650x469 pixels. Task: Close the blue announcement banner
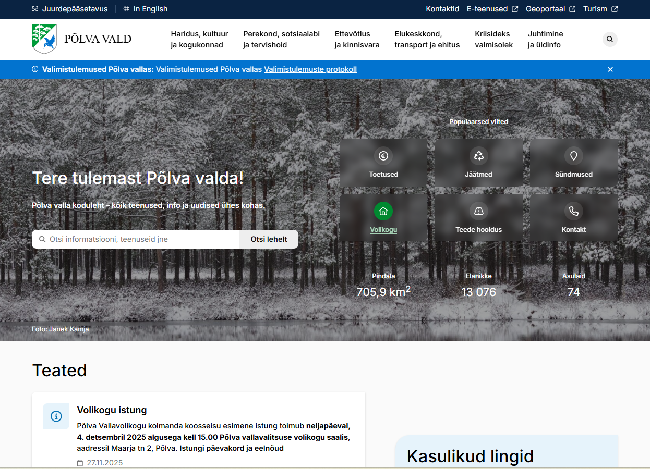click(610, 69)
